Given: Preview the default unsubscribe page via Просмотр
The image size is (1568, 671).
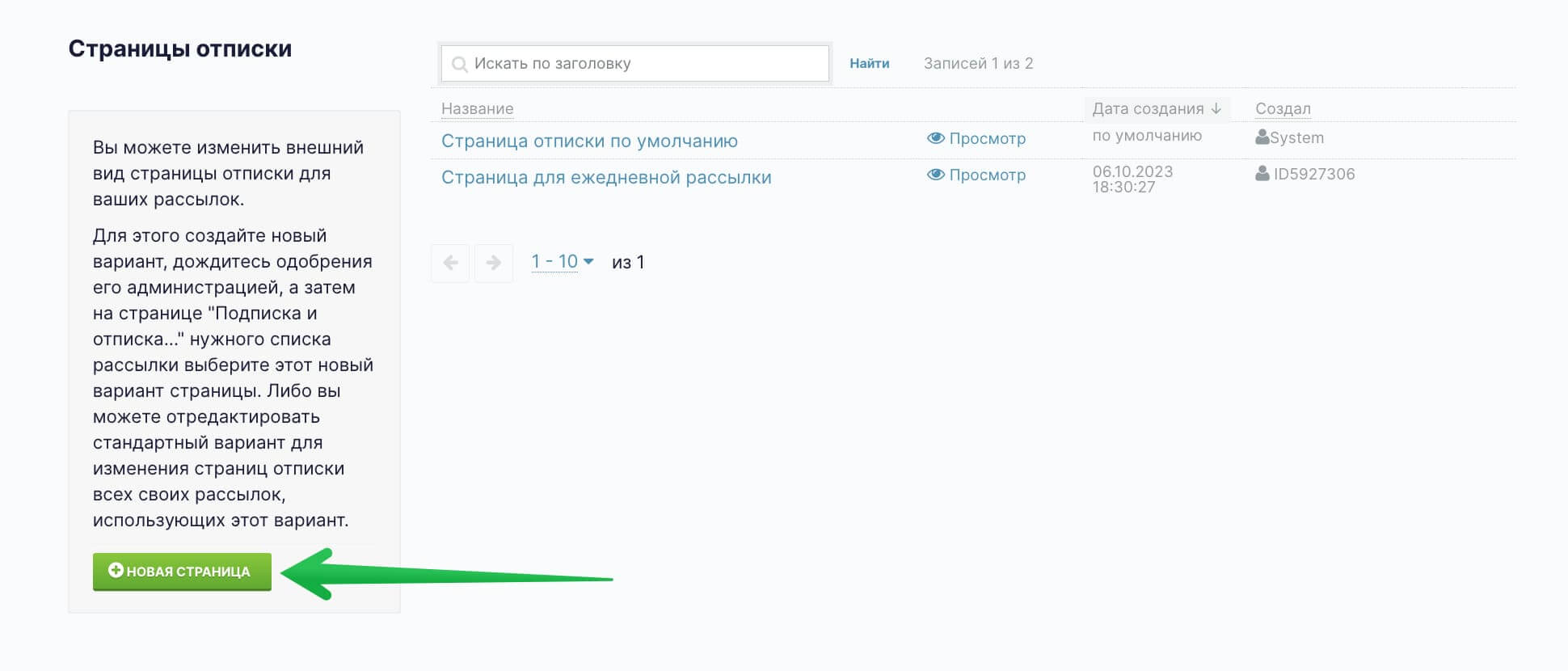Looking at the screenshot, I should click(x=976, y=138).
